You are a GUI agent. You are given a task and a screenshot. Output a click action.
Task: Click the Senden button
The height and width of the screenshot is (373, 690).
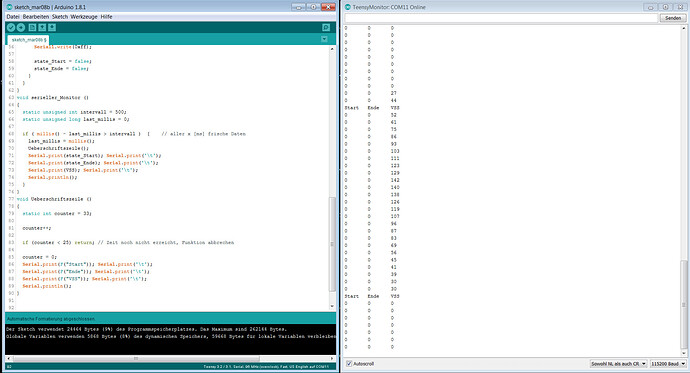[x=673, y=18]
